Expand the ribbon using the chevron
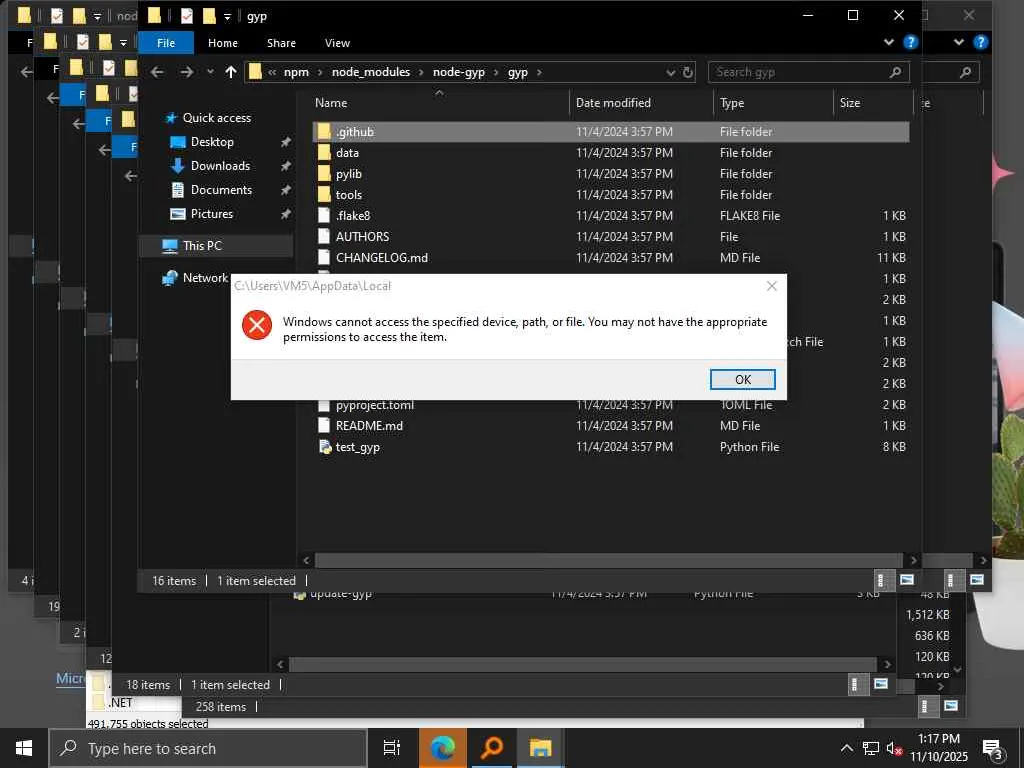The image size is (1024, 768). 888,42
